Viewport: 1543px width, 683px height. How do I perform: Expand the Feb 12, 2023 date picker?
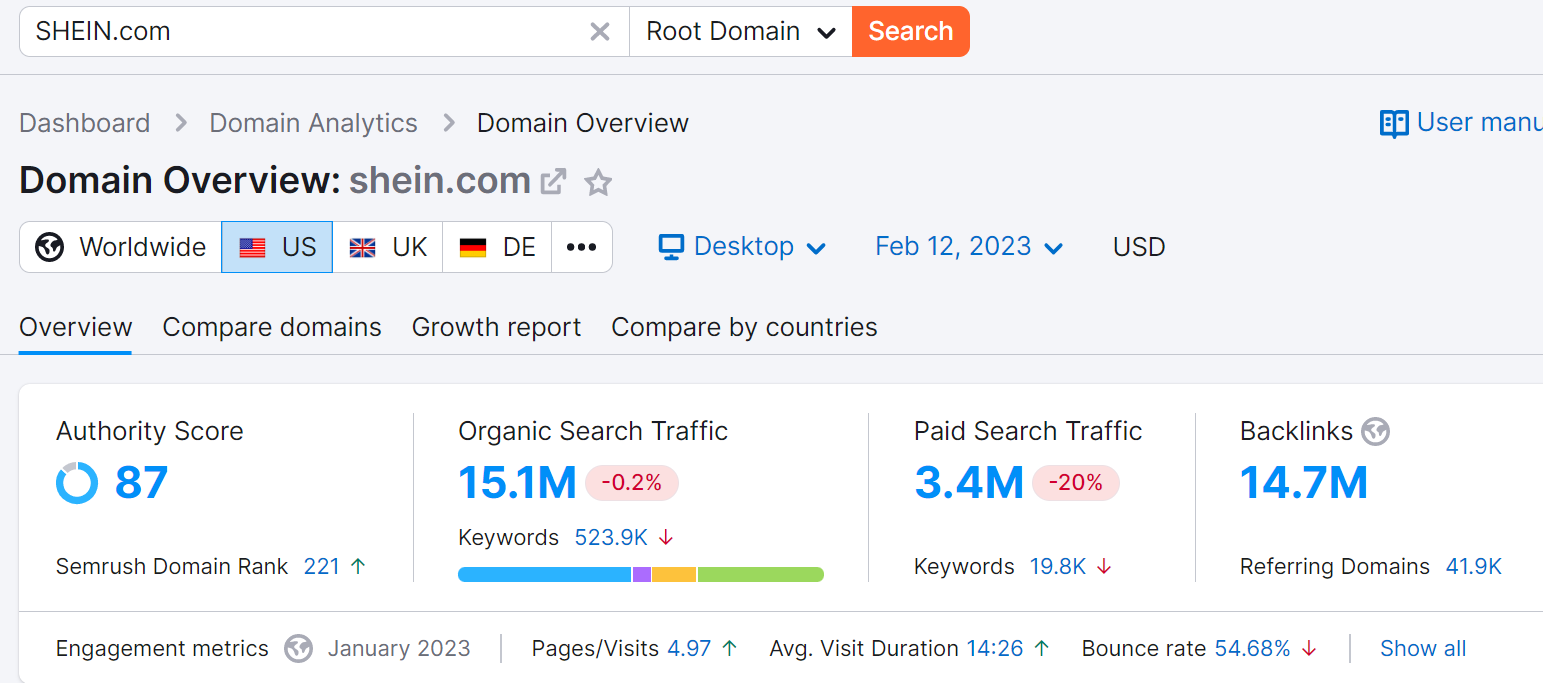[x=968, y=247]
